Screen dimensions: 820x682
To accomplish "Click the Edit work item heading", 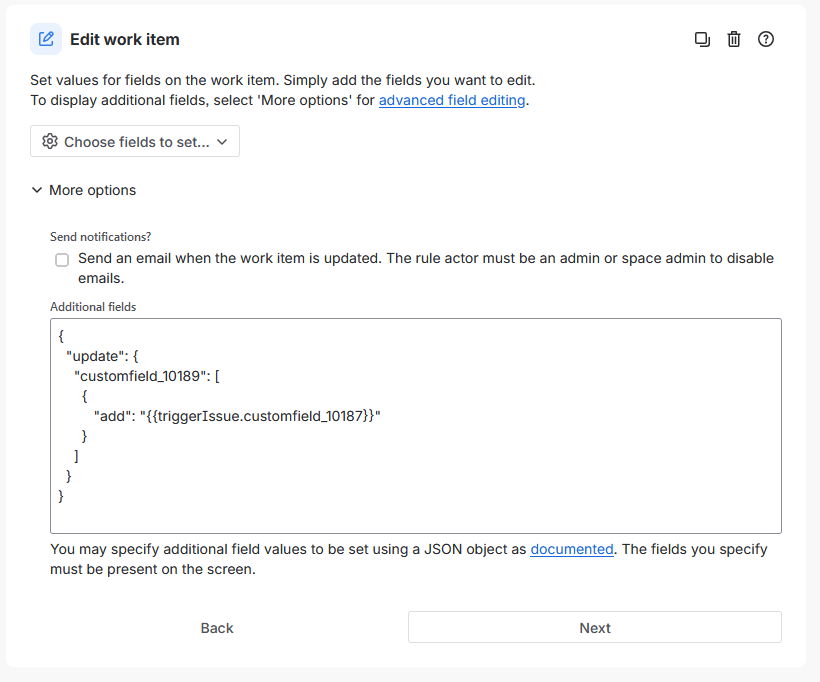I will point(125,40).
